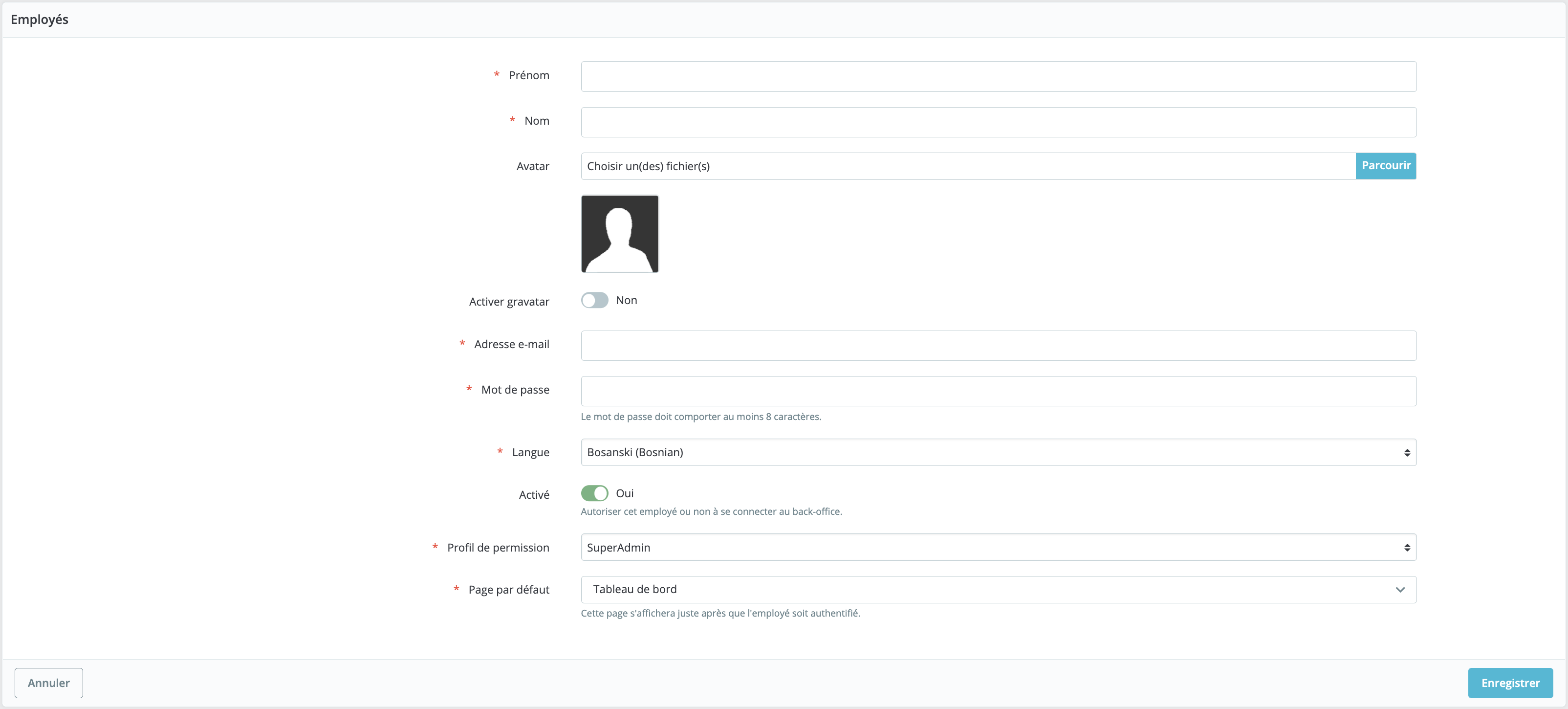
Task: Click the Activé field label
Action: tap(534, 495)
